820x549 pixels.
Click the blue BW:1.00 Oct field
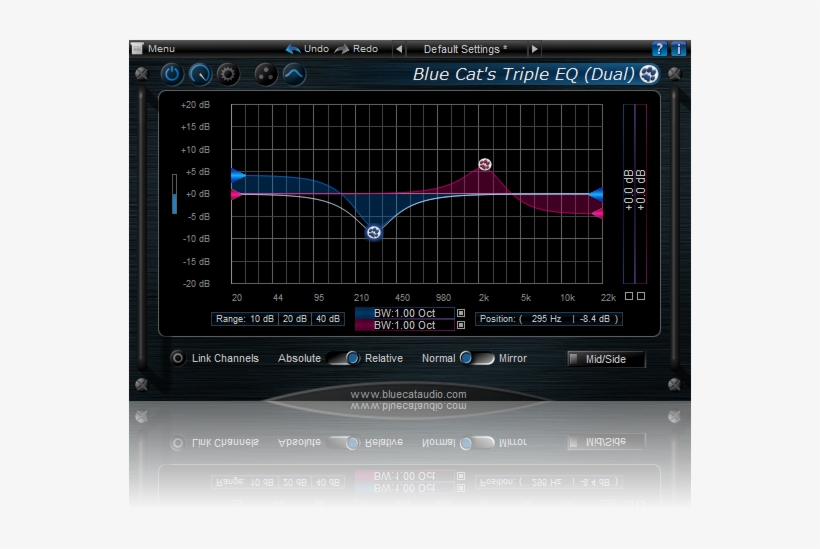click(x=404, y=313)
